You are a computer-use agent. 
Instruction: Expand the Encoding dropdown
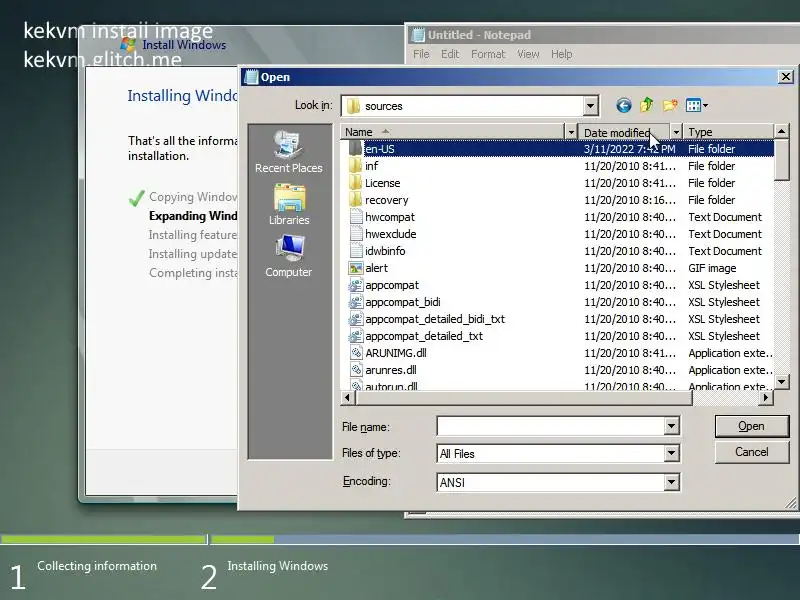672,482
